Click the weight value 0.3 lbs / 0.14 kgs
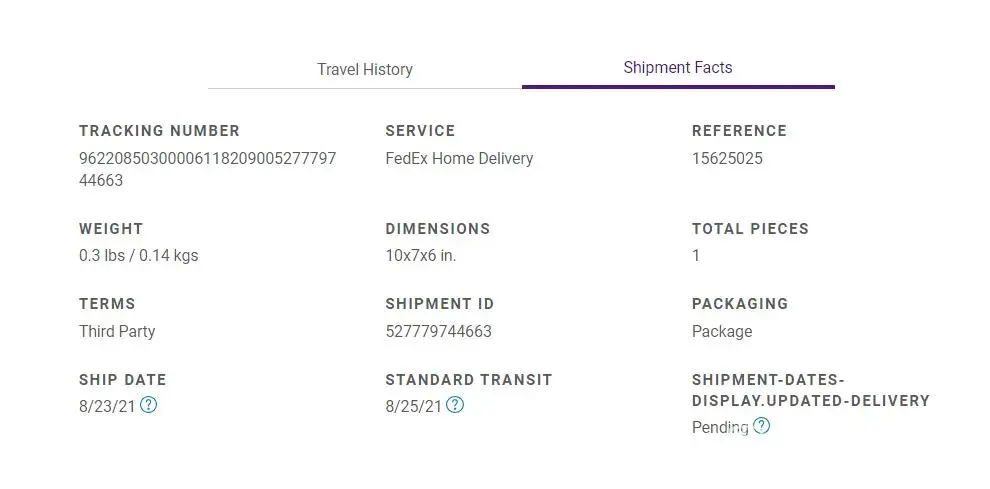This screenshot has width=990, height=489. point(138,255)
